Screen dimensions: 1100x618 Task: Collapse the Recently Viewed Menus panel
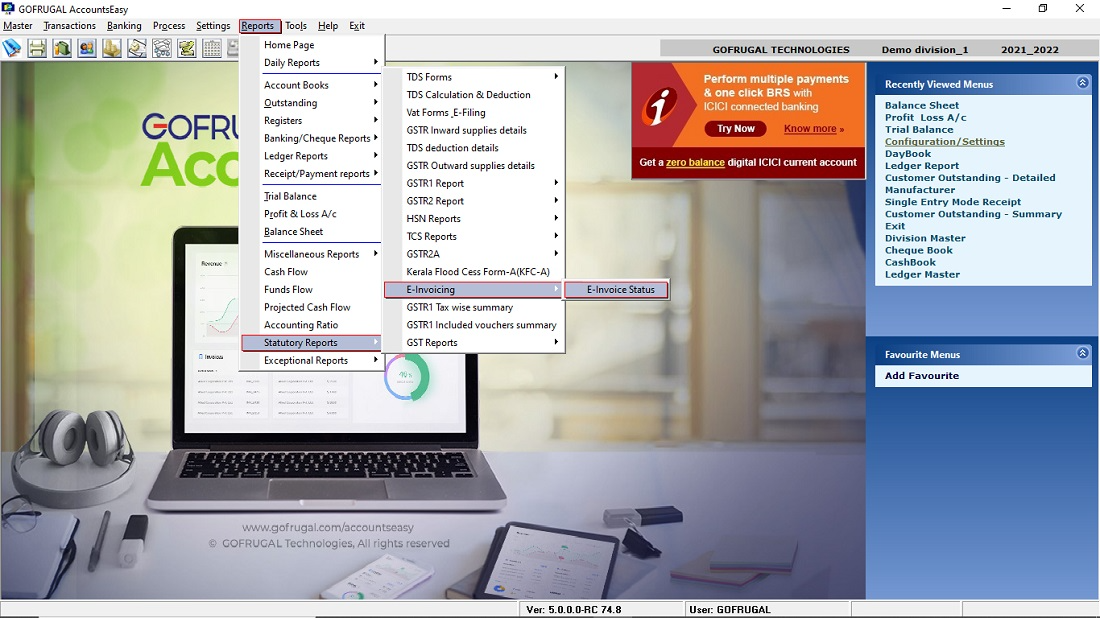point(1082,83)
